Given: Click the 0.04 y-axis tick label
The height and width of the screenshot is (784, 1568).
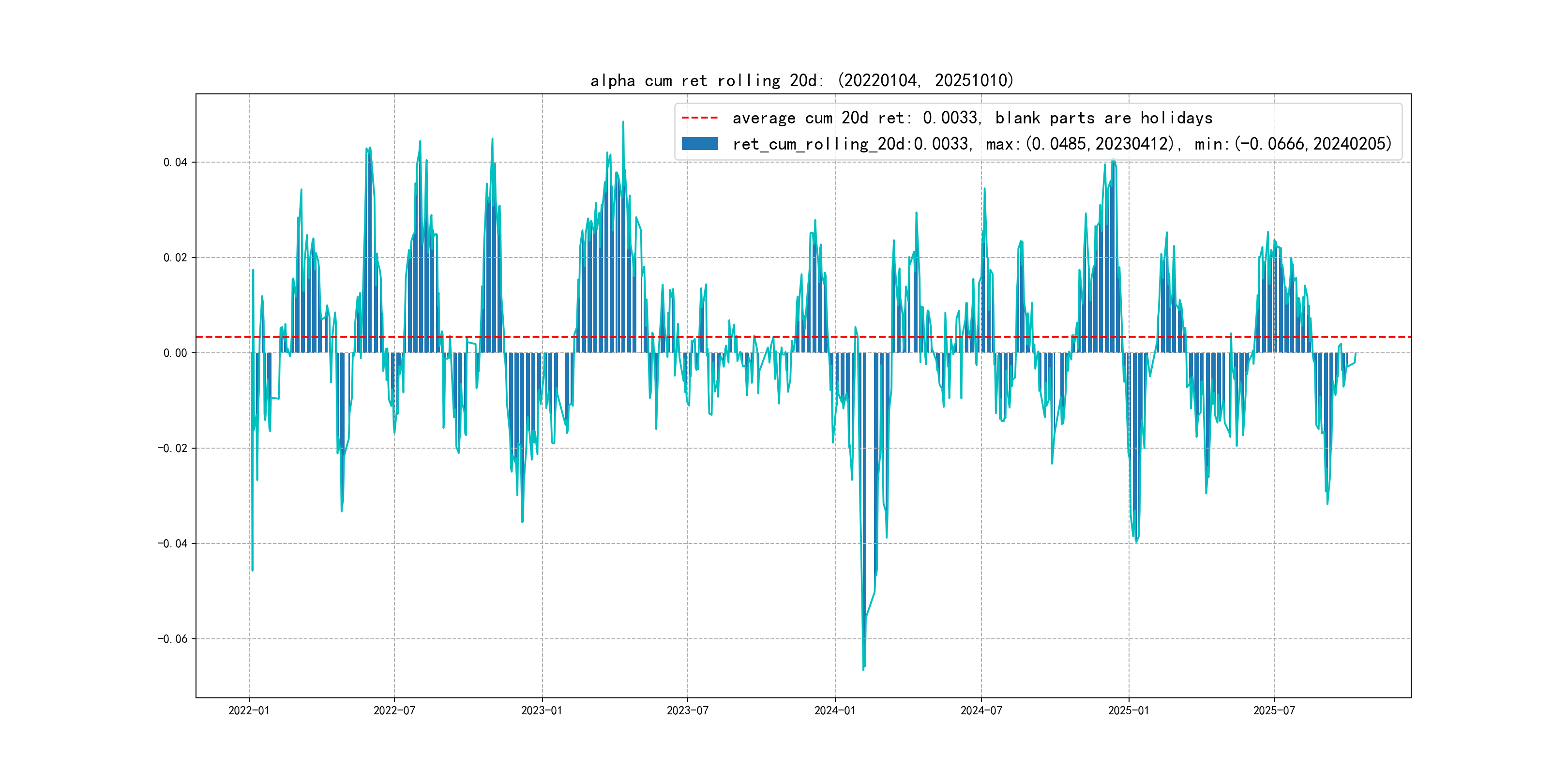Looking at the screenshot, I should tap(175, 163).
